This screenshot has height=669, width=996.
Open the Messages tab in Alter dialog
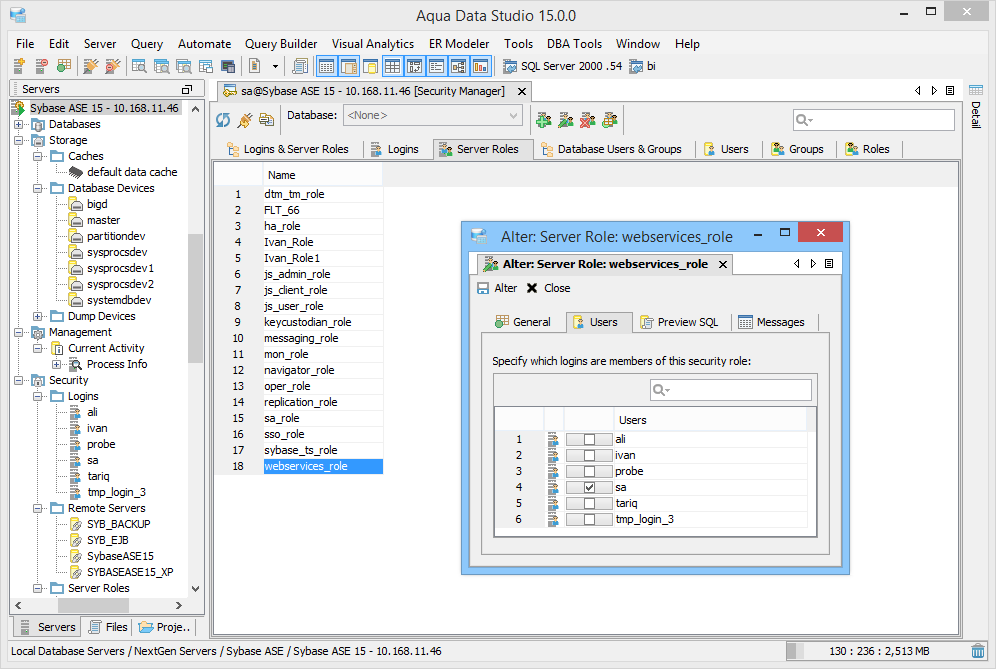(x=771, y=322)
